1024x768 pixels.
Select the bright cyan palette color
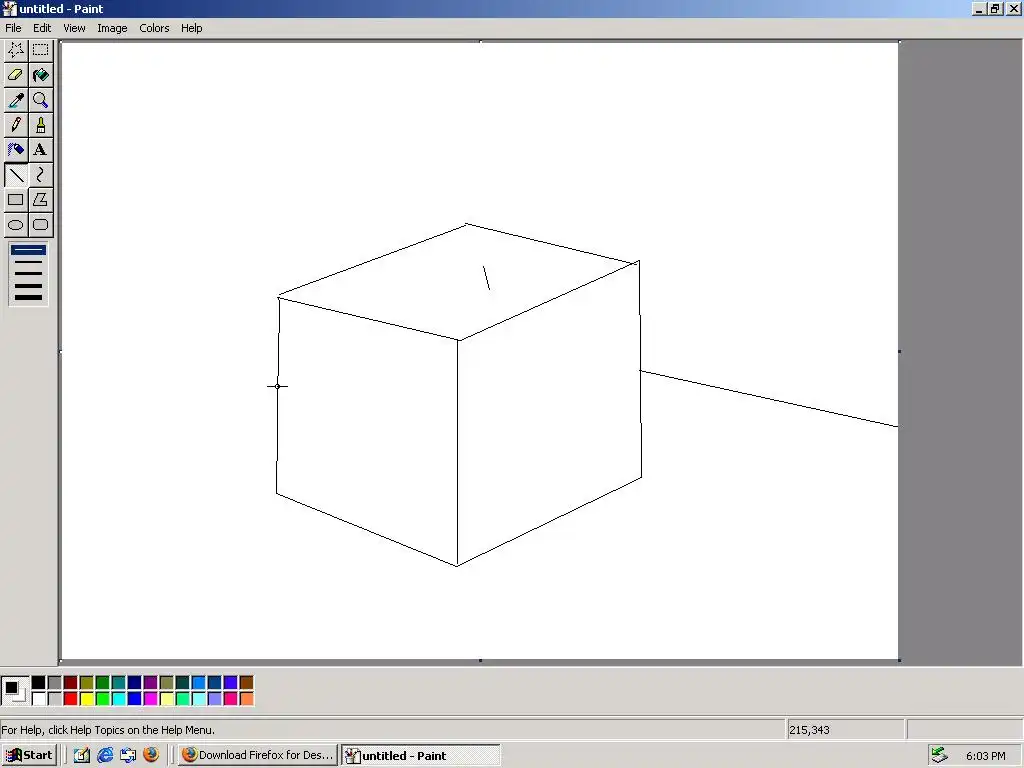[118, 699]
